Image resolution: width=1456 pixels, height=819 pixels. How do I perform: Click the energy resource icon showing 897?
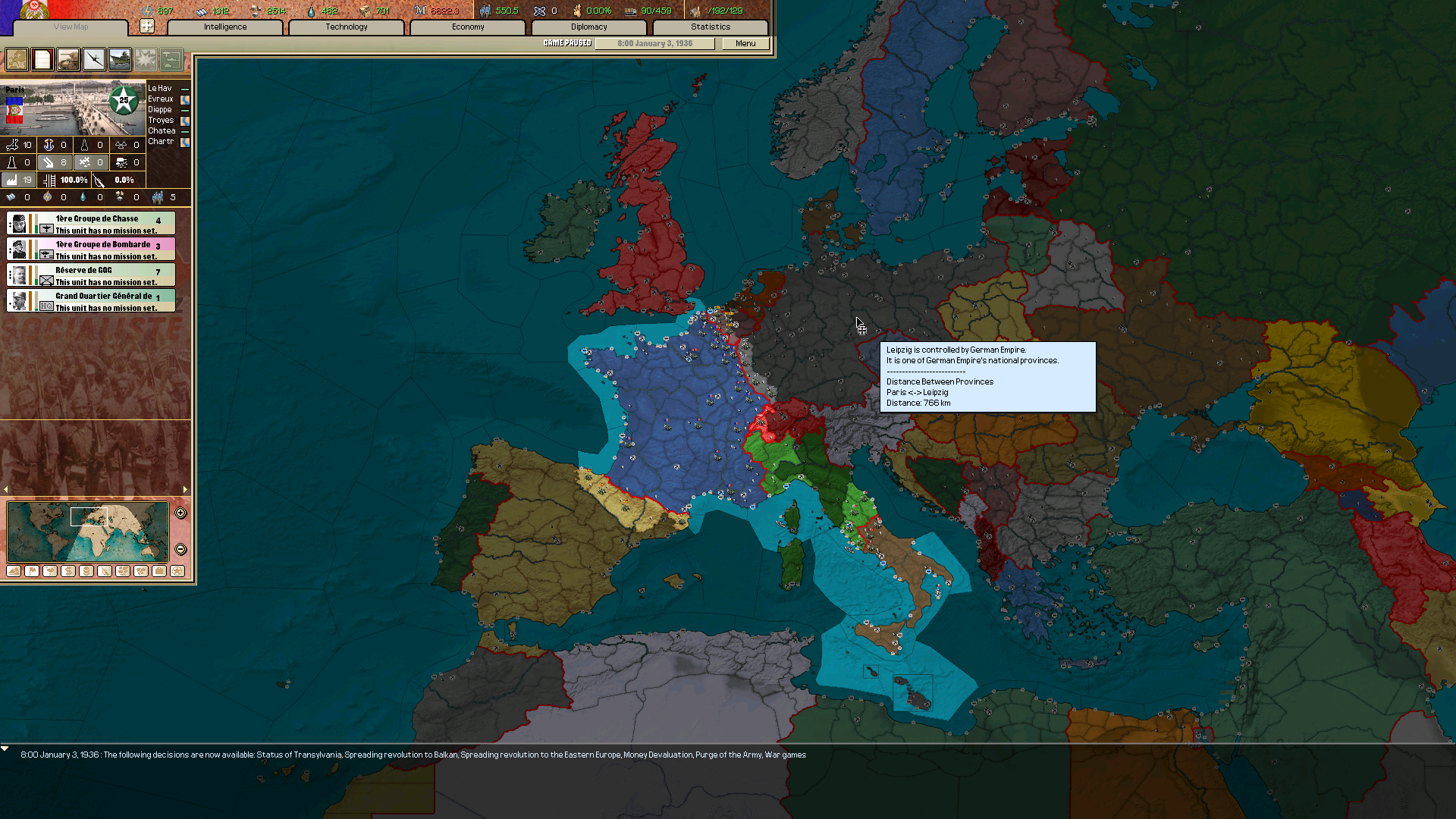tap(148, 11)
